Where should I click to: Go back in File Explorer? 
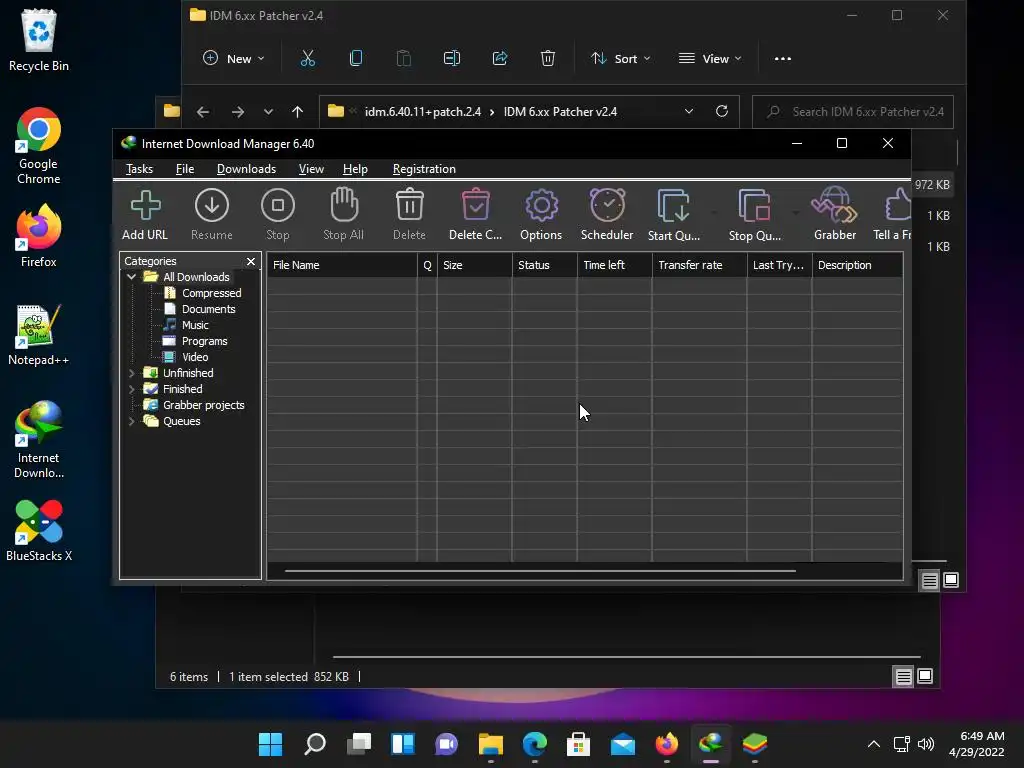pyautogui.click(x=203, y=112)
